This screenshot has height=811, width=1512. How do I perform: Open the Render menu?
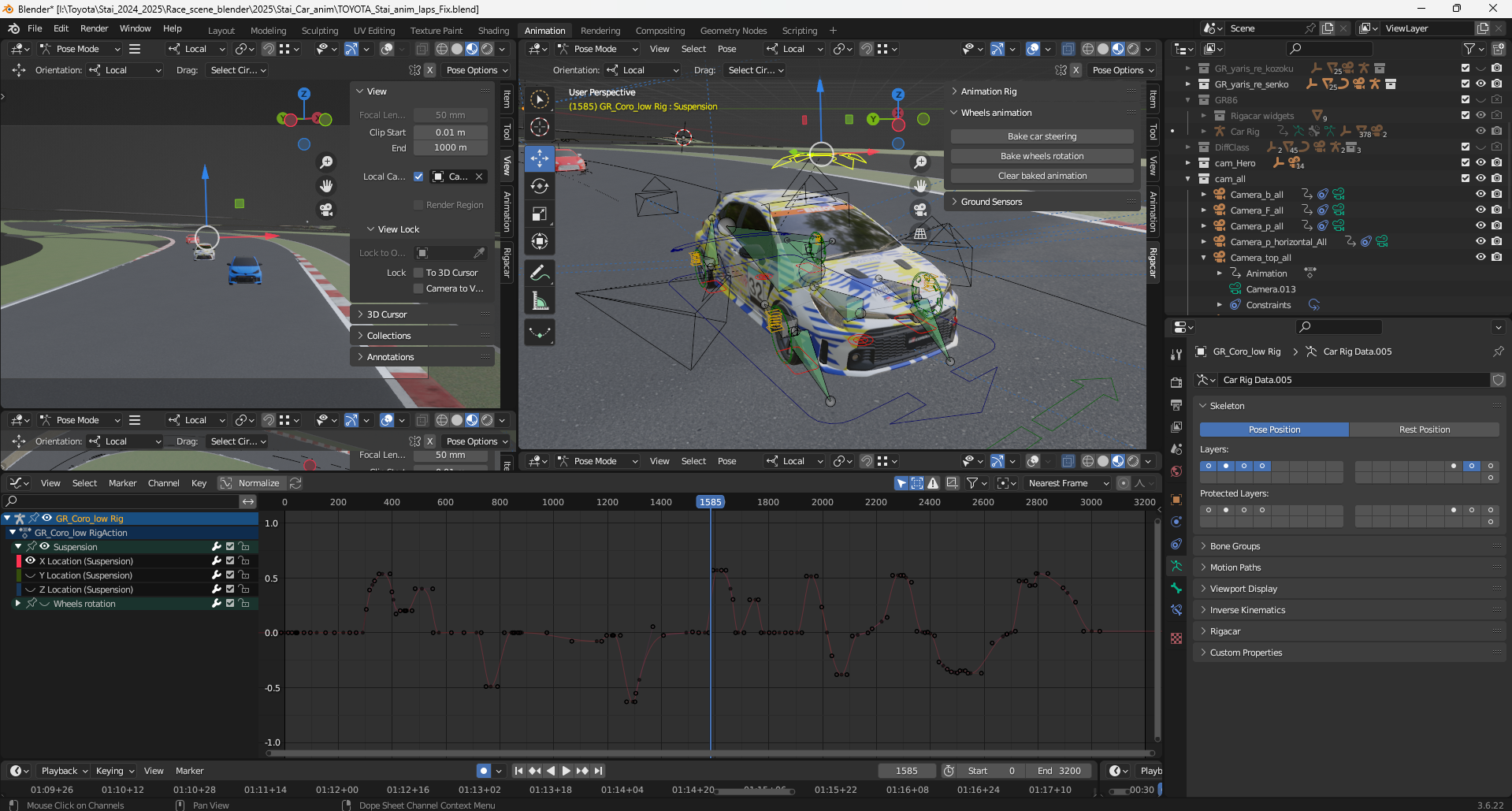[94, 28]
